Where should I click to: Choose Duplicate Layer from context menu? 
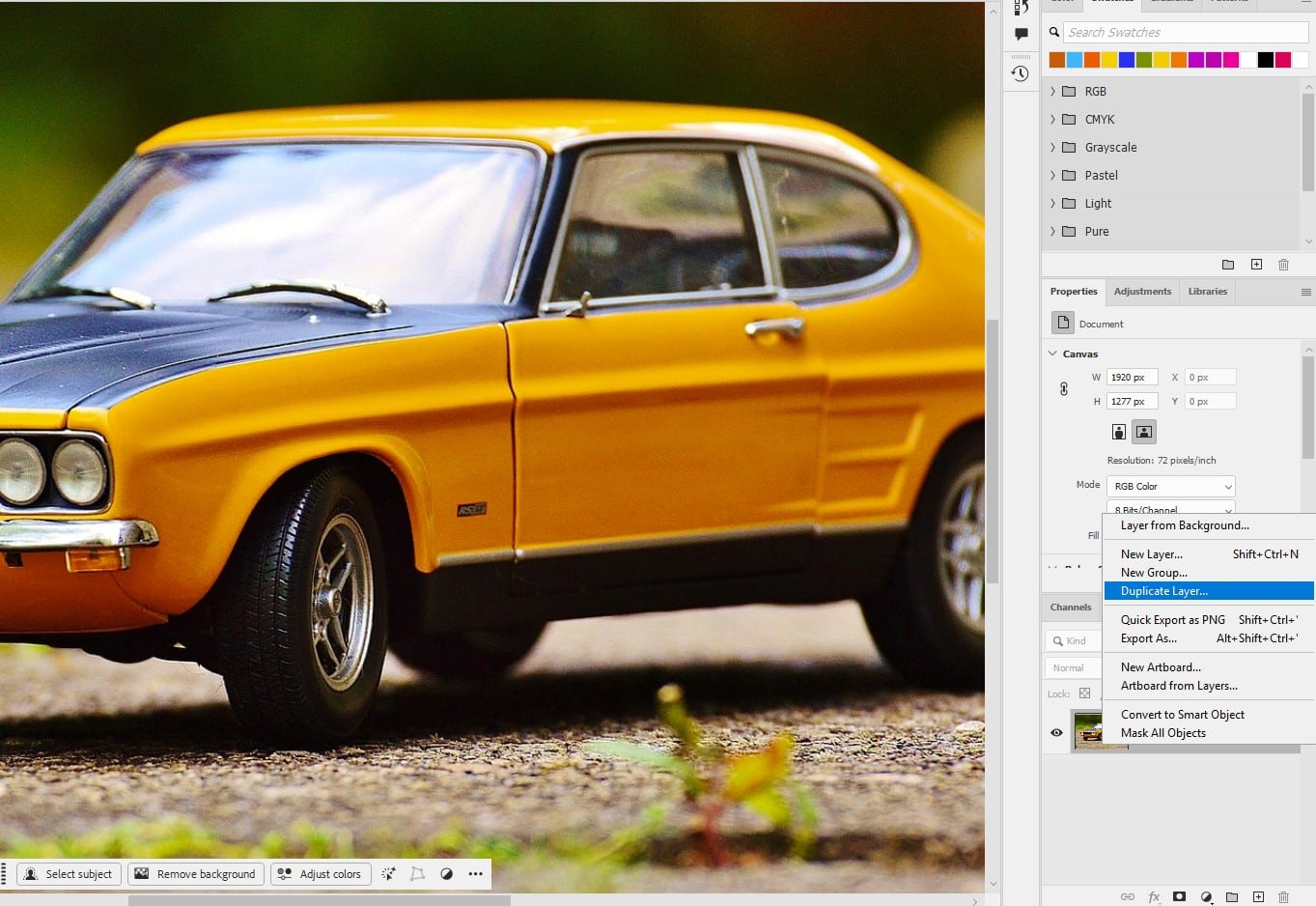tap(1163, 591)
